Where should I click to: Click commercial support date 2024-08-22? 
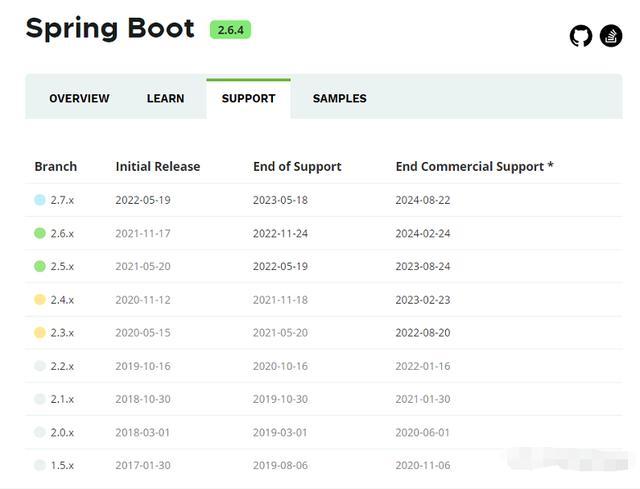[423, 200]
